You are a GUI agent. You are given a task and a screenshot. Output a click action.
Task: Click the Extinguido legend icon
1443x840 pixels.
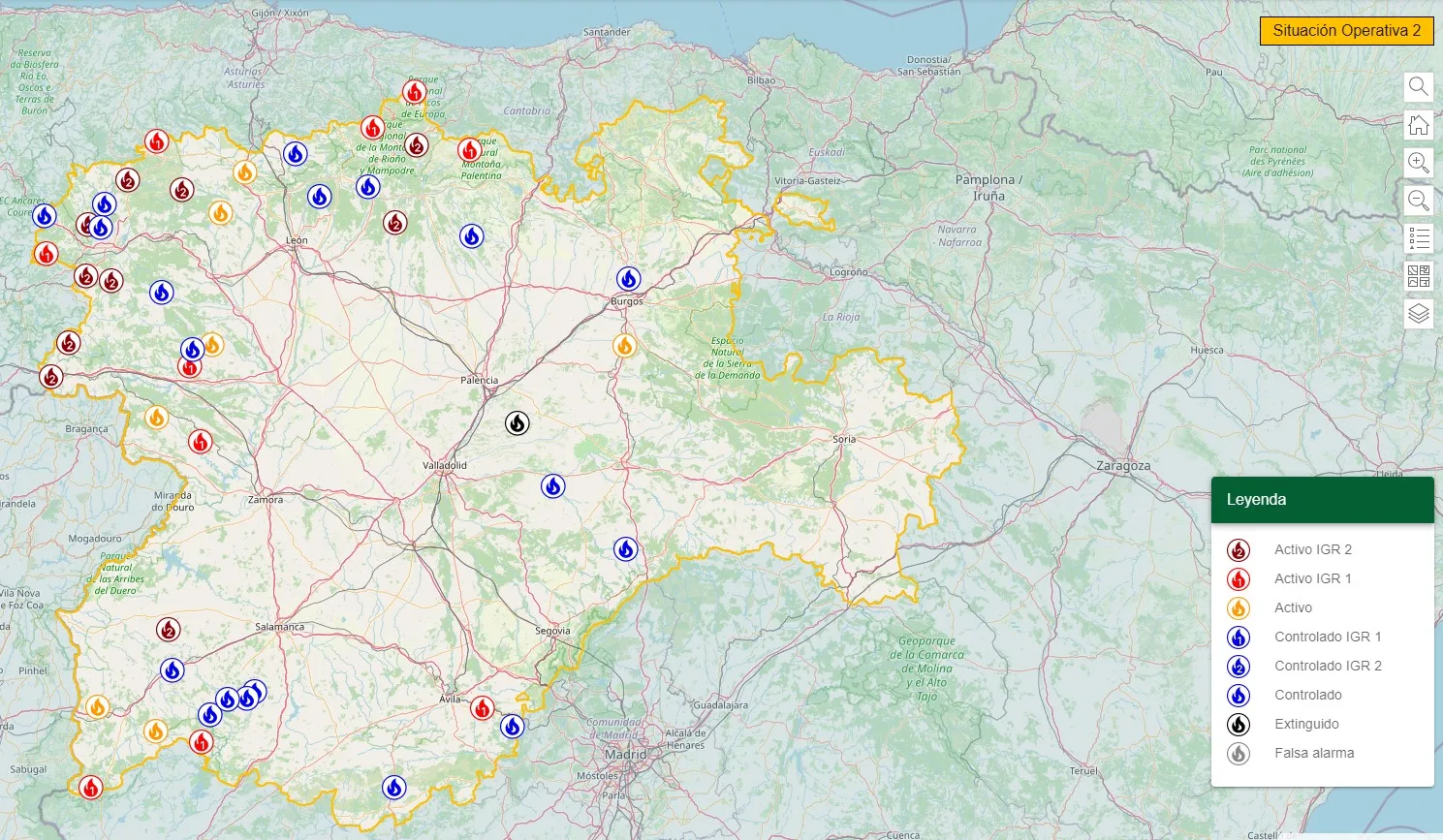pos(1239,725)
